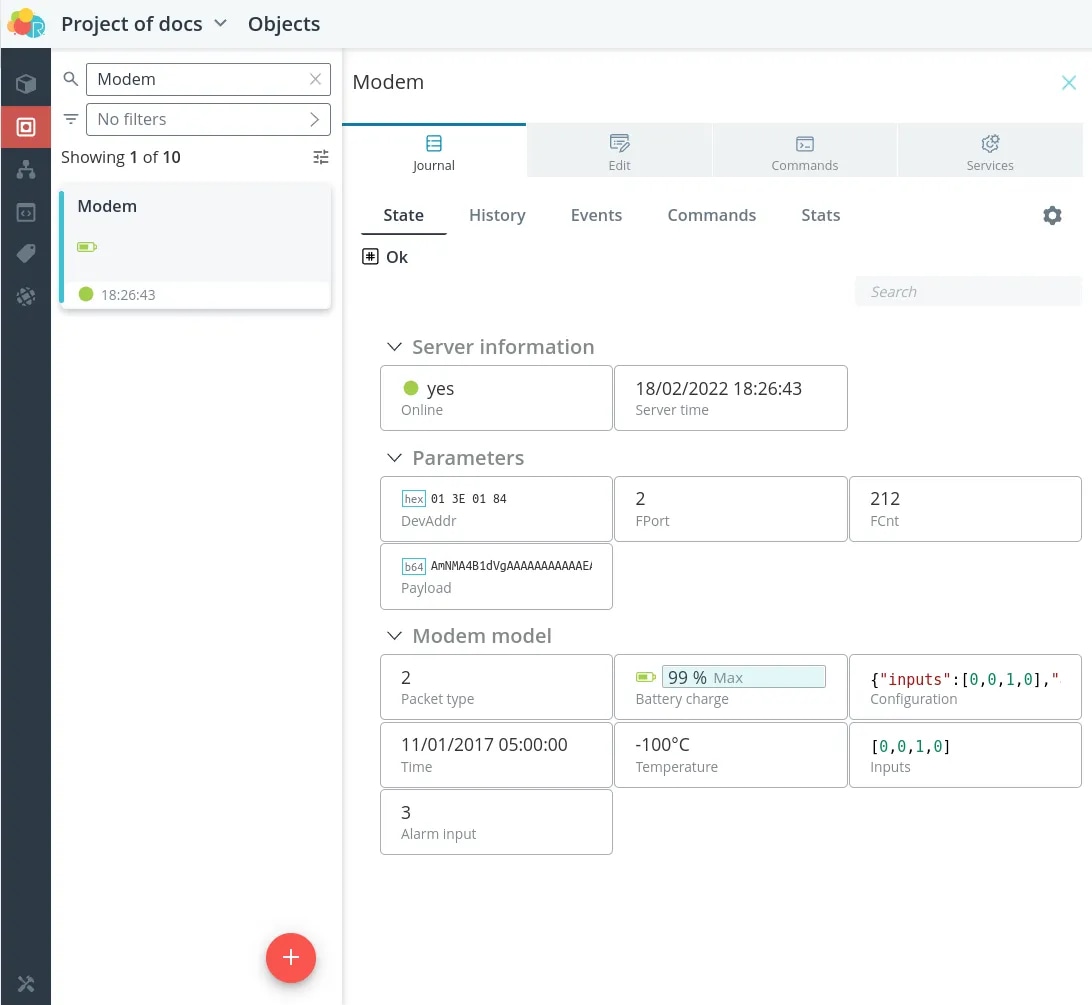1092x1005 pixels.
Task: Open list display settings sliders icon
Action: (320, 157)
